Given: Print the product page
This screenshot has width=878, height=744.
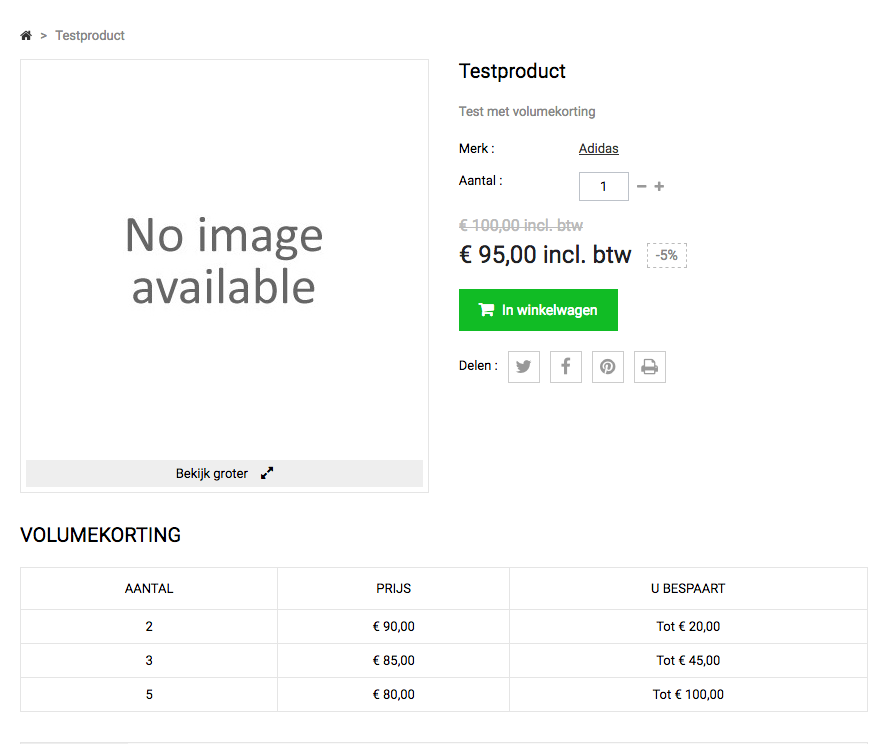Looking at the screenshot, I should [x=649, y=367].
